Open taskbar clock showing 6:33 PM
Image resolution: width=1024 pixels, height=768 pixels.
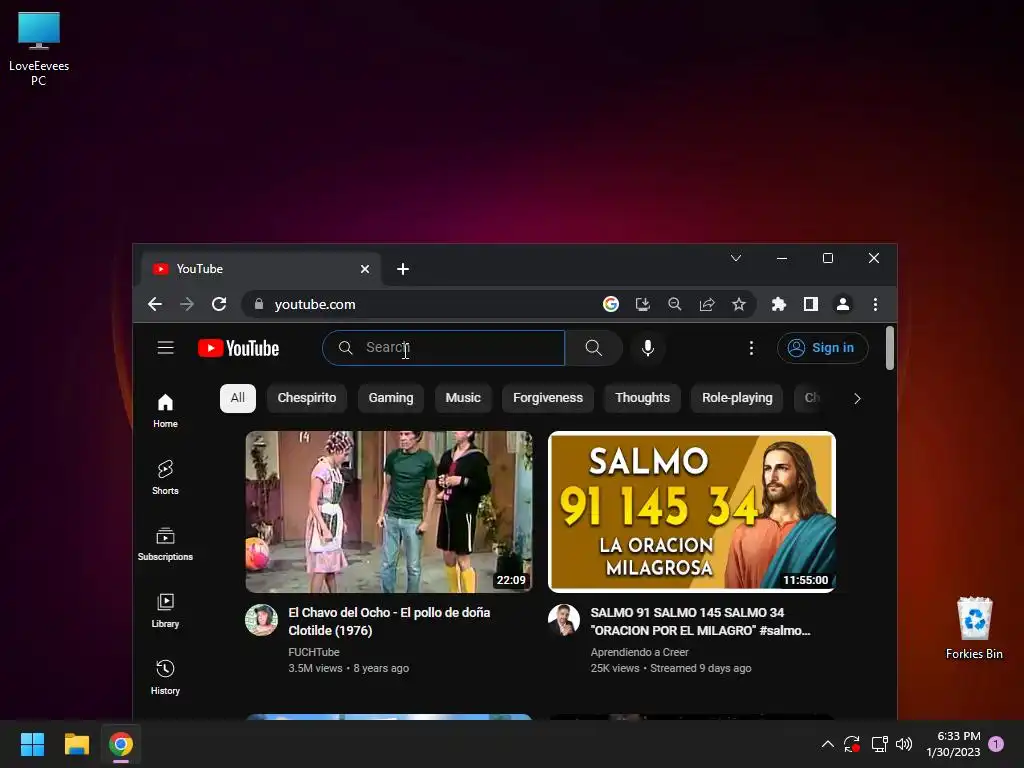953,744
